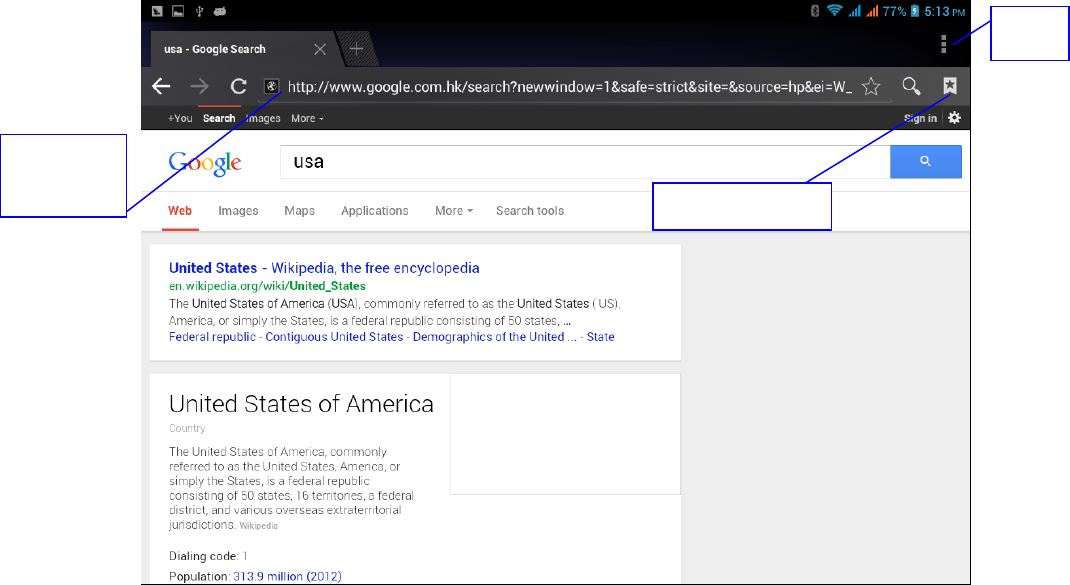The image size is (1070, 585).
Task: Tap the 5:13 PM clock in status bar
Action: tap(944, 11)
